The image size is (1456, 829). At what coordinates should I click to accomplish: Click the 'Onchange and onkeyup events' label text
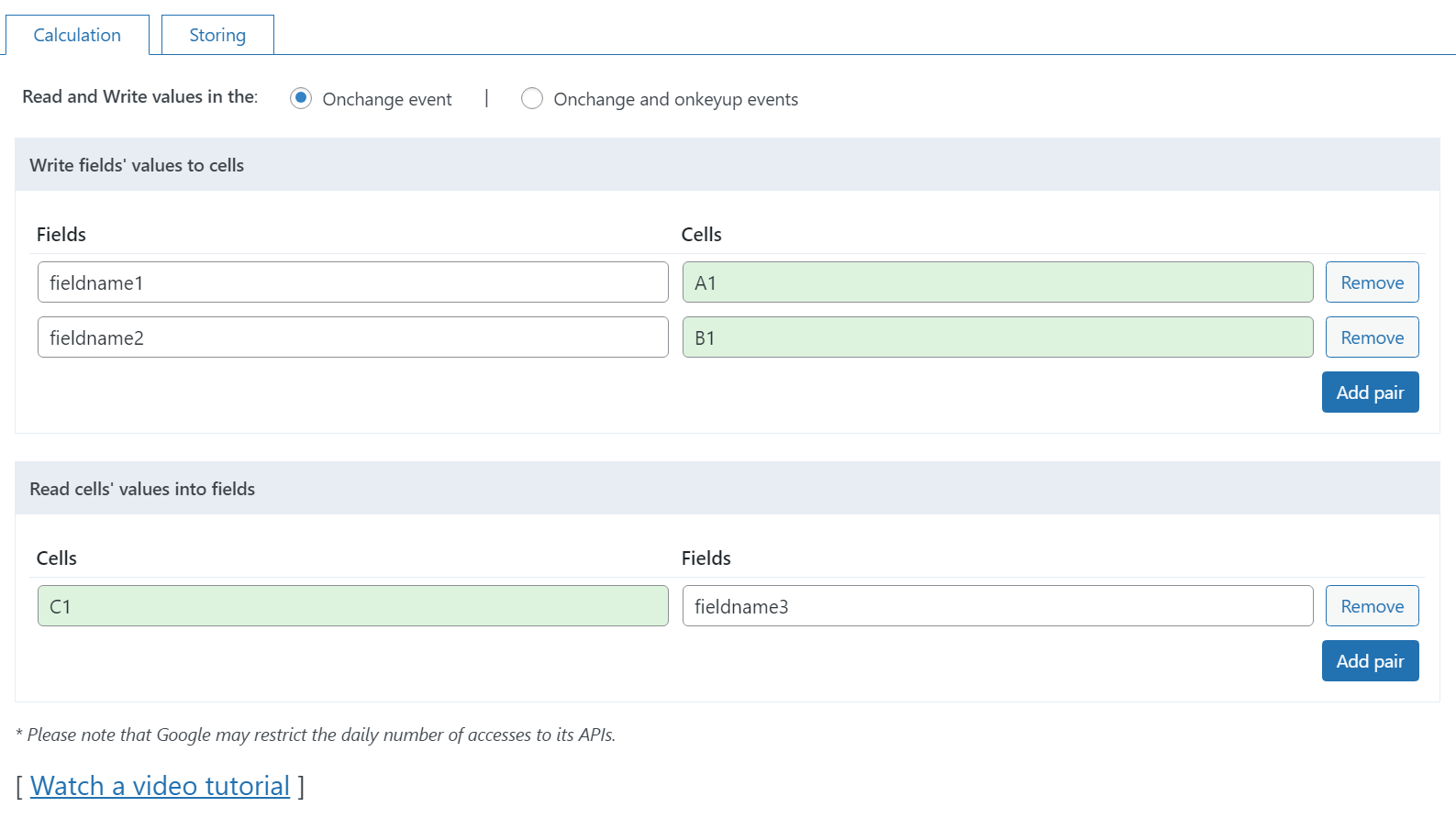675,99
